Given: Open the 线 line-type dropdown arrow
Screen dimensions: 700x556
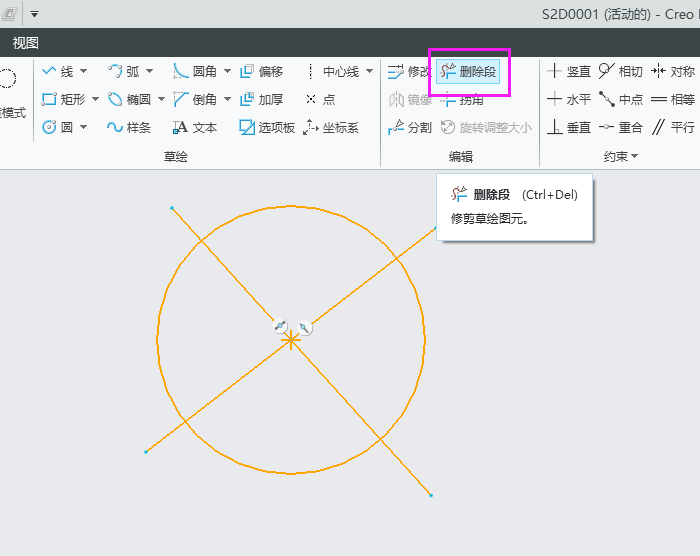Looking at the screenshot, I should pyautogui.click(x=83, y=71).
